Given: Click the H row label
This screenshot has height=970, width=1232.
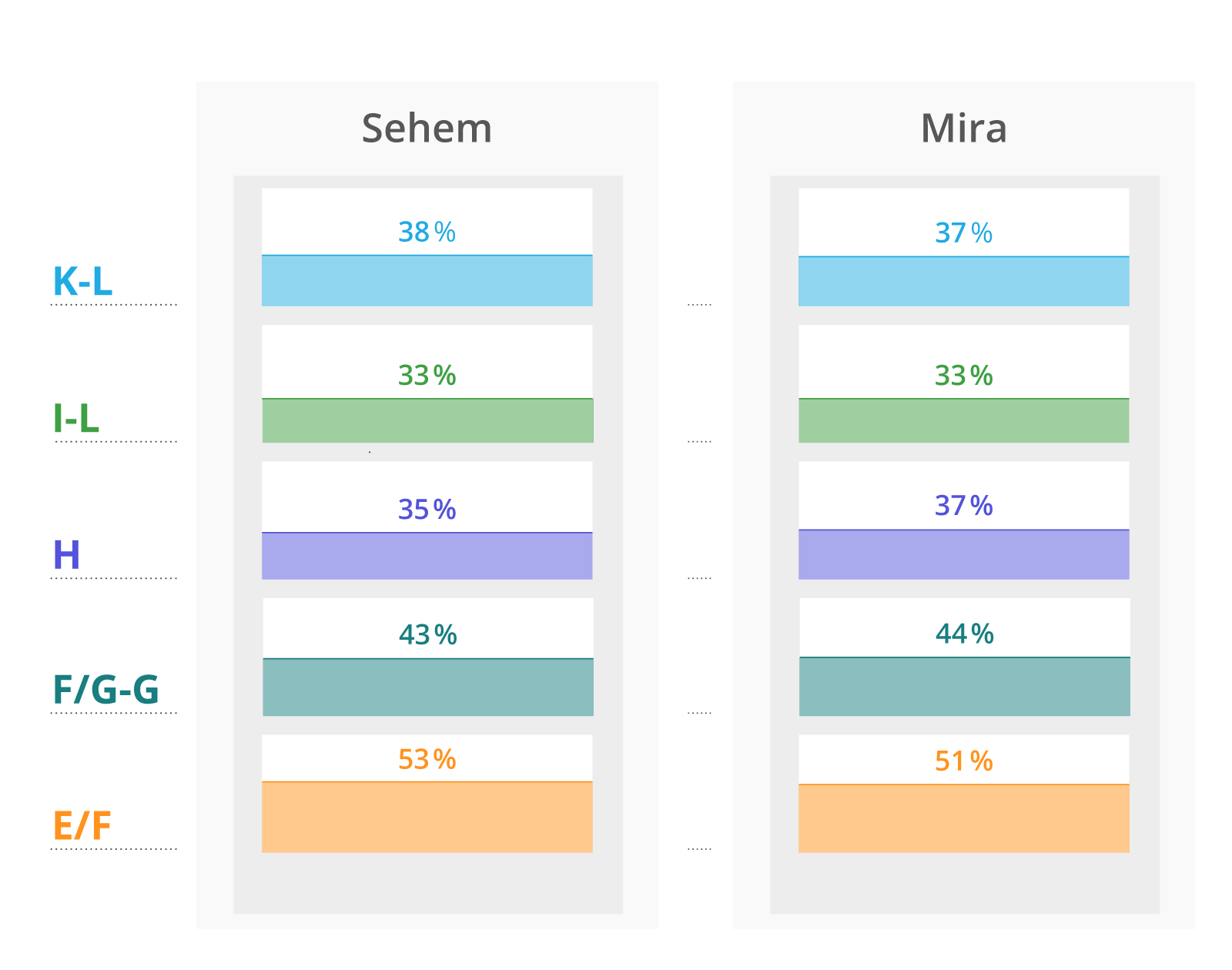Looking at the screenshot, I should click(66, 555).
